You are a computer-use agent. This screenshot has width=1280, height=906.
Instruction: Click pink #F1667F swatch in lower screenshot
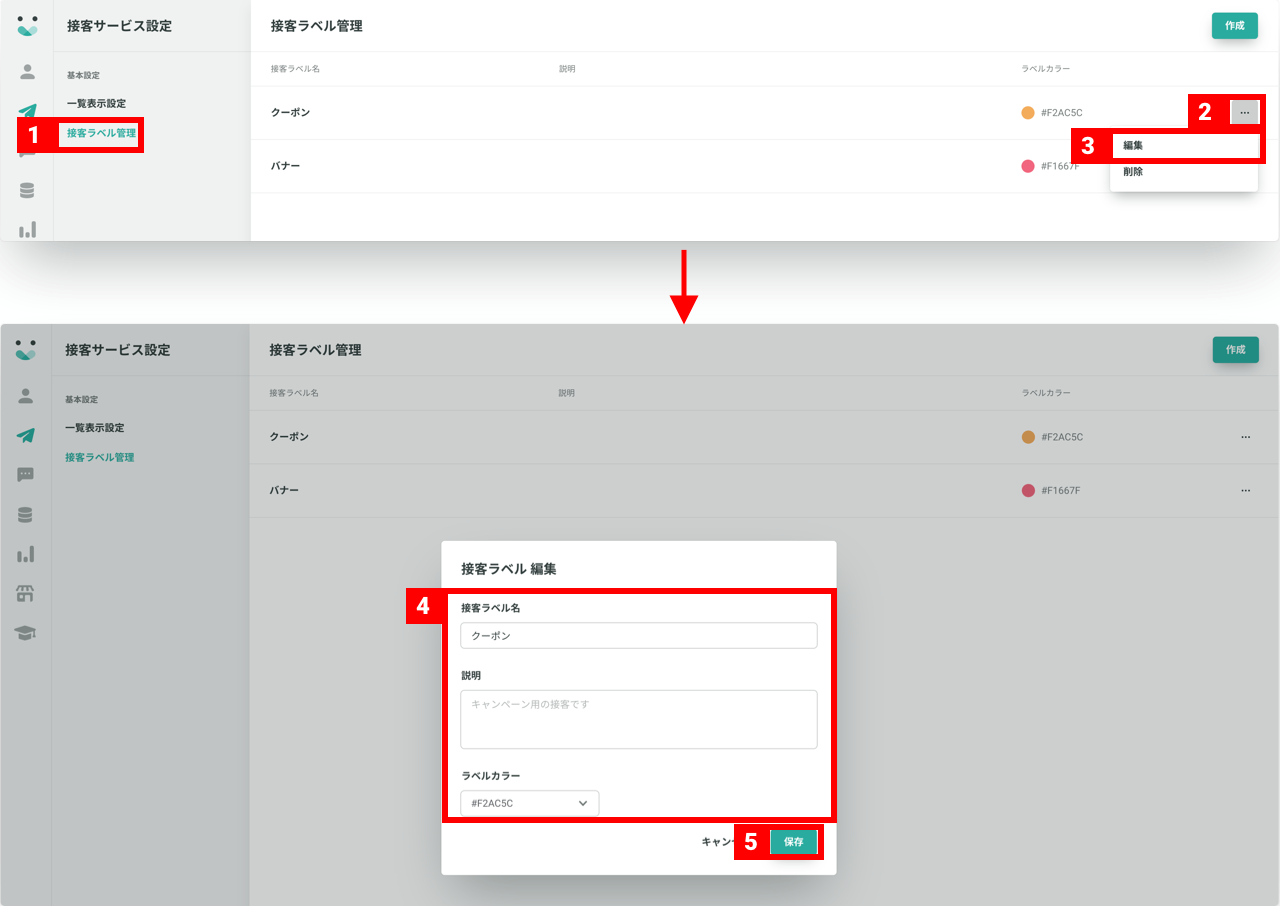coord(1028,491)
